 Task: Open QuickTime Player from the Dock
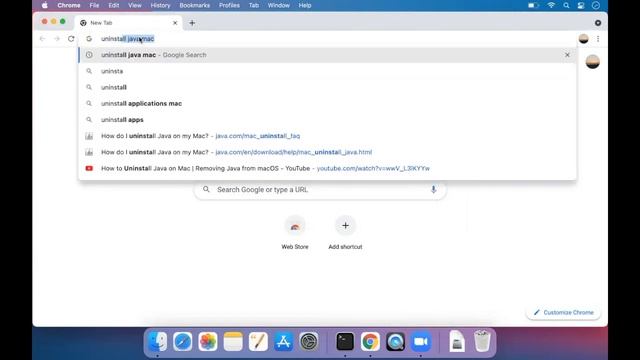396,341
